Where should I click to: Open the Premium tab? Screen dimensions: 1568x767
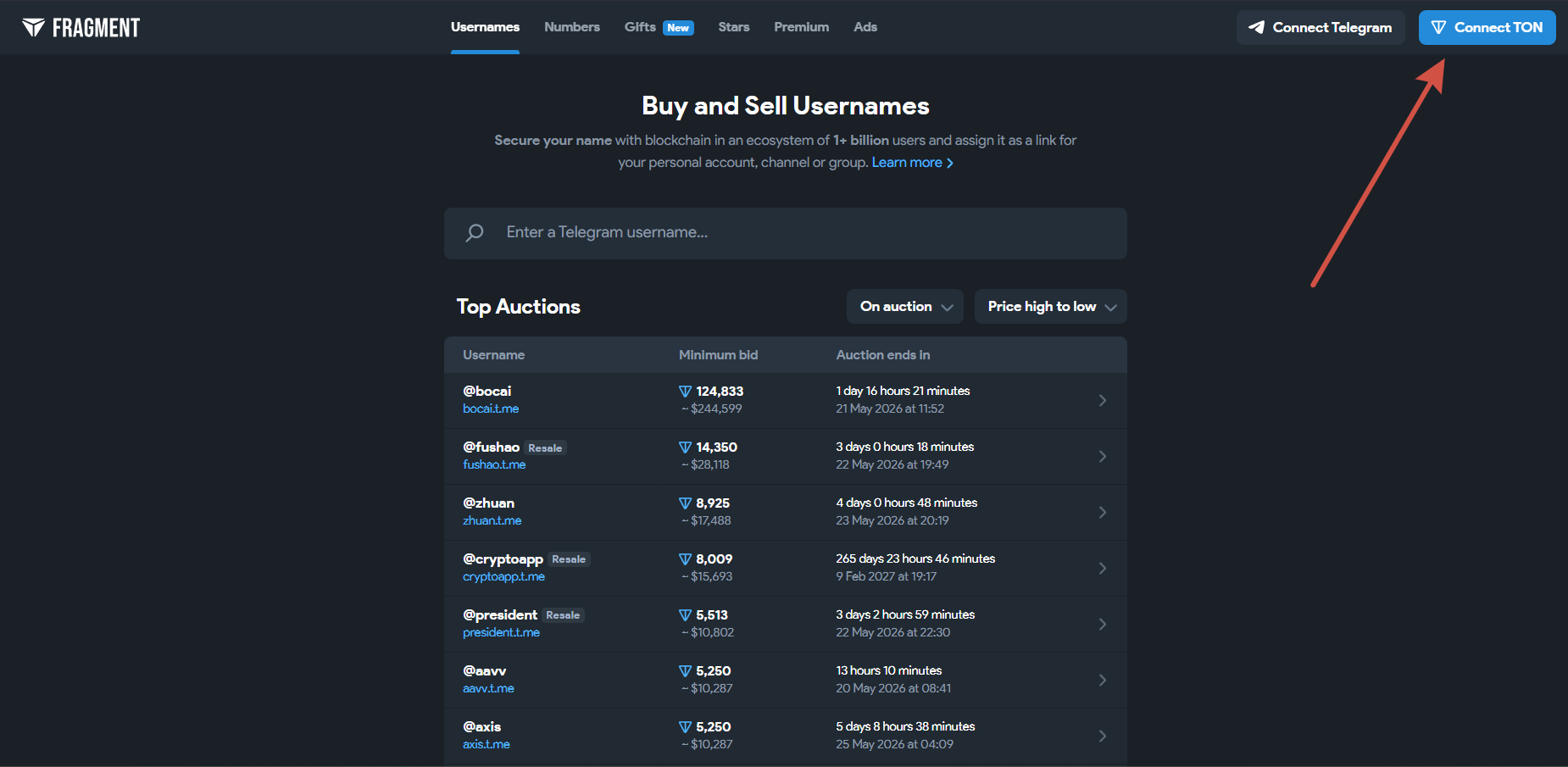click(802, 27)
